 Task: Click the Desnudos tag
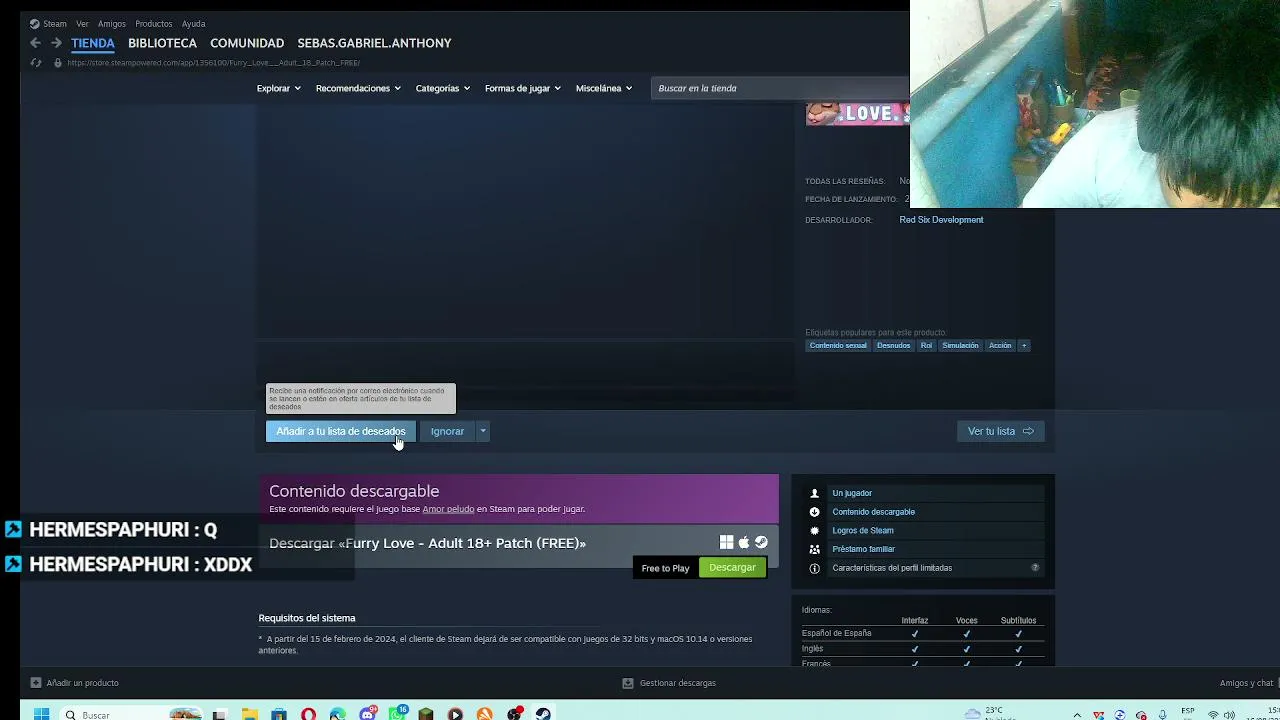(893, 346)
